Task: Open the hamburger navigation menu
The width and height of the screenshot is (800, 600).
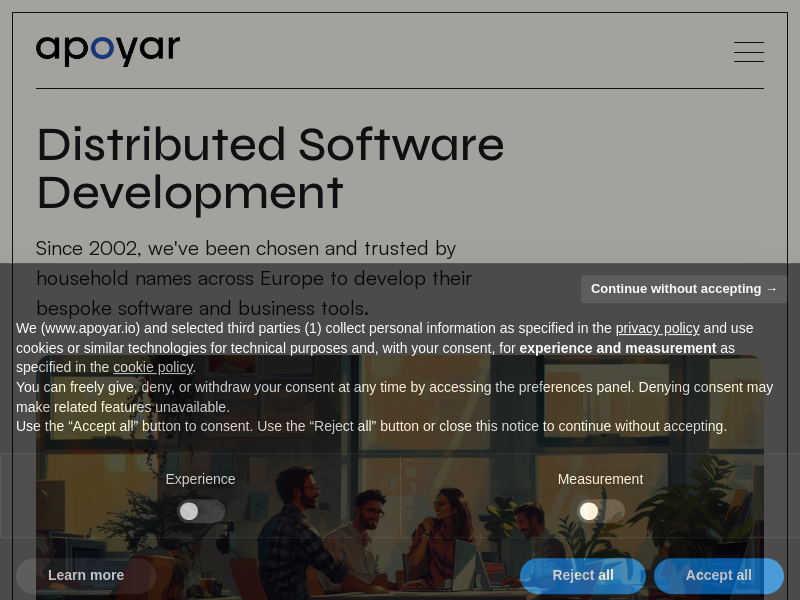Action: click(748, 52)
